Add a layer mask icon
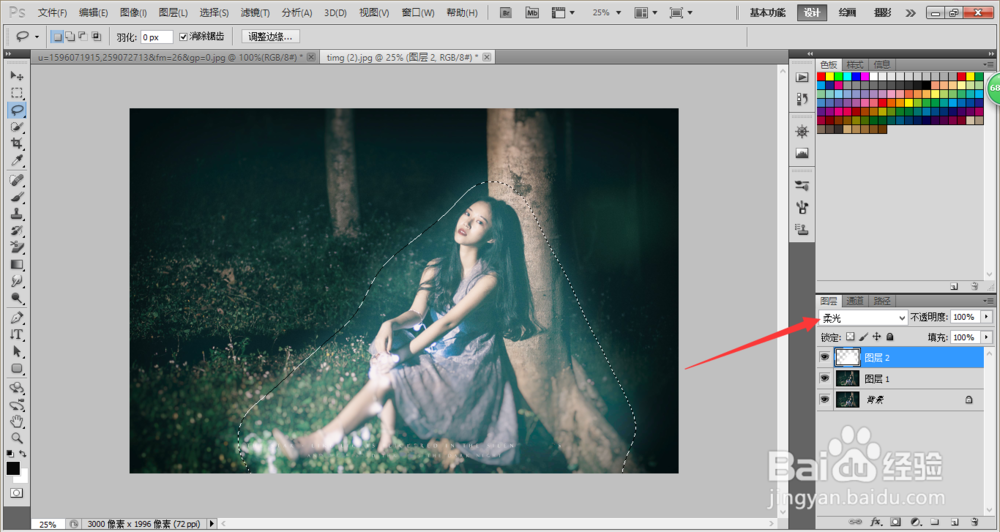The image size is (1000, 532). pyautogui.click(x=895, y=522)
